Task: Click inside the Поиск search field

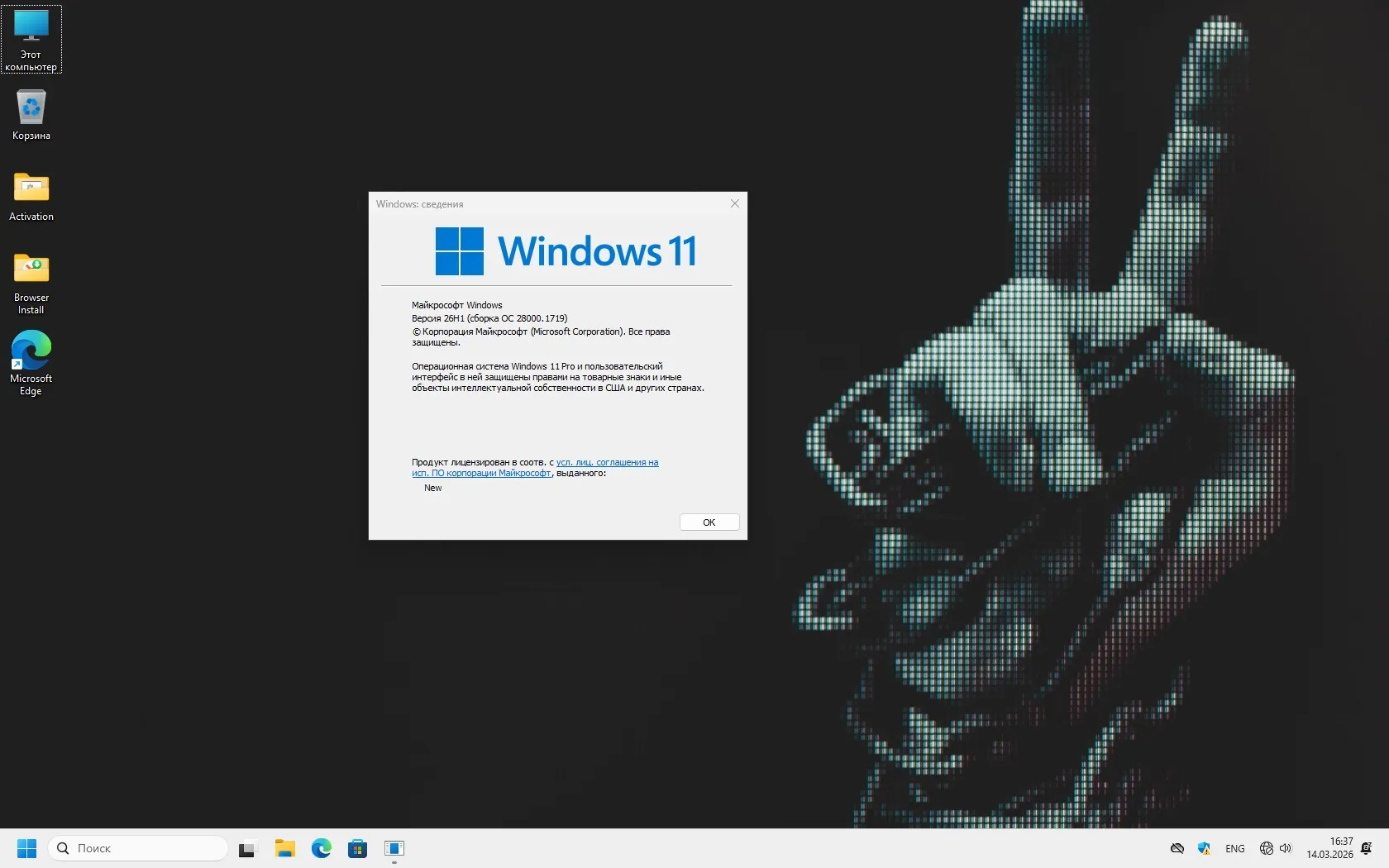Action: pos(136,848)
